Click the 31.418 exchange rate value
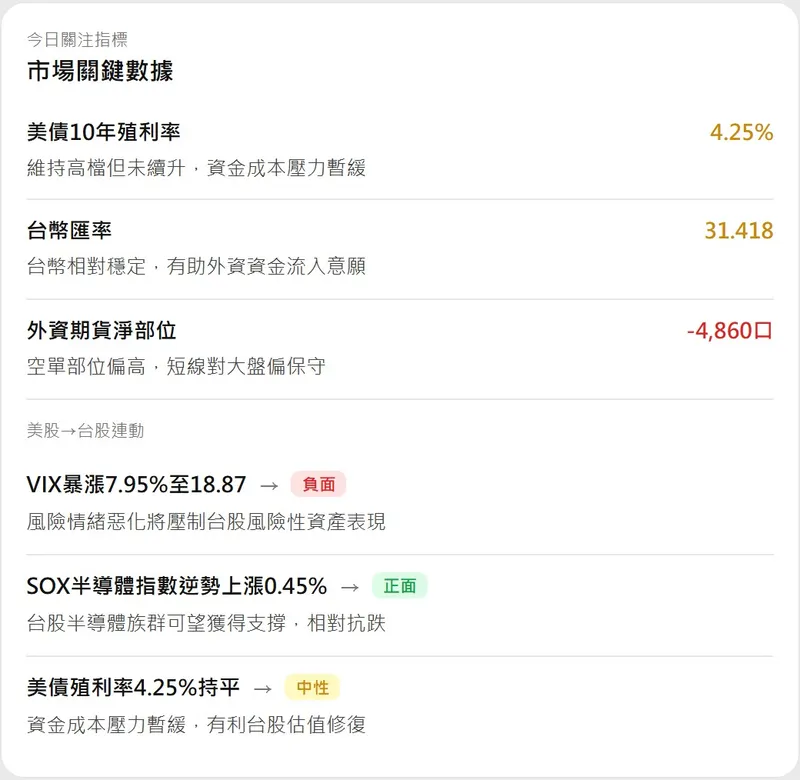The height and width of the screenshot is (780, 800). (x=738, y=231)
